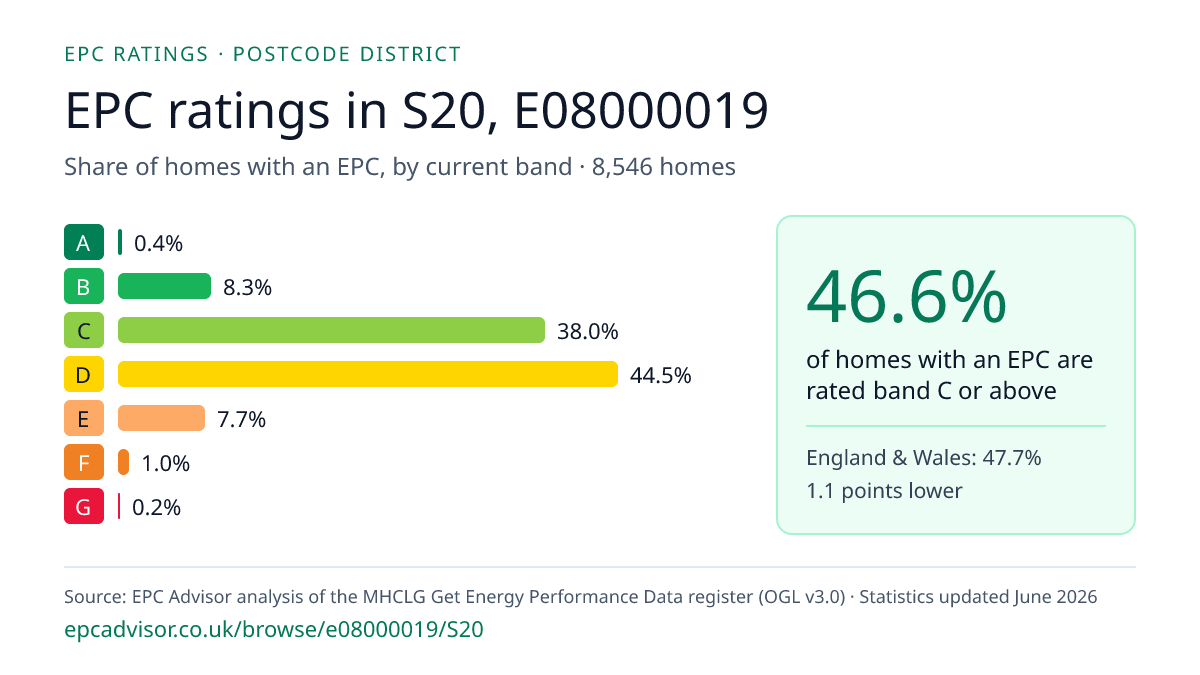Click the band B badge
This screenshot has height=675, width=1200.
click(84, 287)
